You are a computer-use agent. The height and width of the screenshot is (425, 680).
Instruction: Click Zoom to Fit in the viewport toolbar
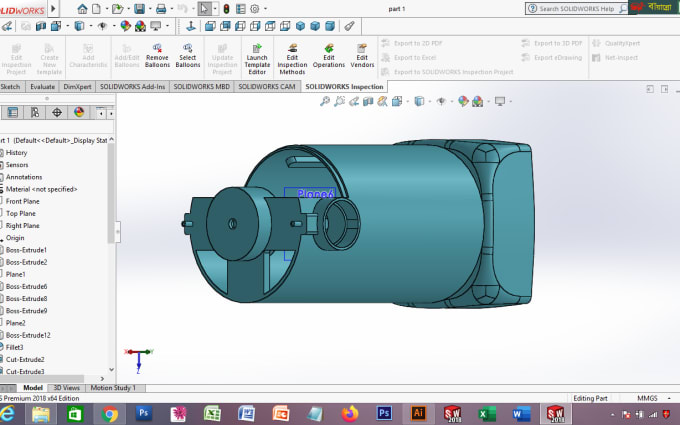click(x=324, y=101)
